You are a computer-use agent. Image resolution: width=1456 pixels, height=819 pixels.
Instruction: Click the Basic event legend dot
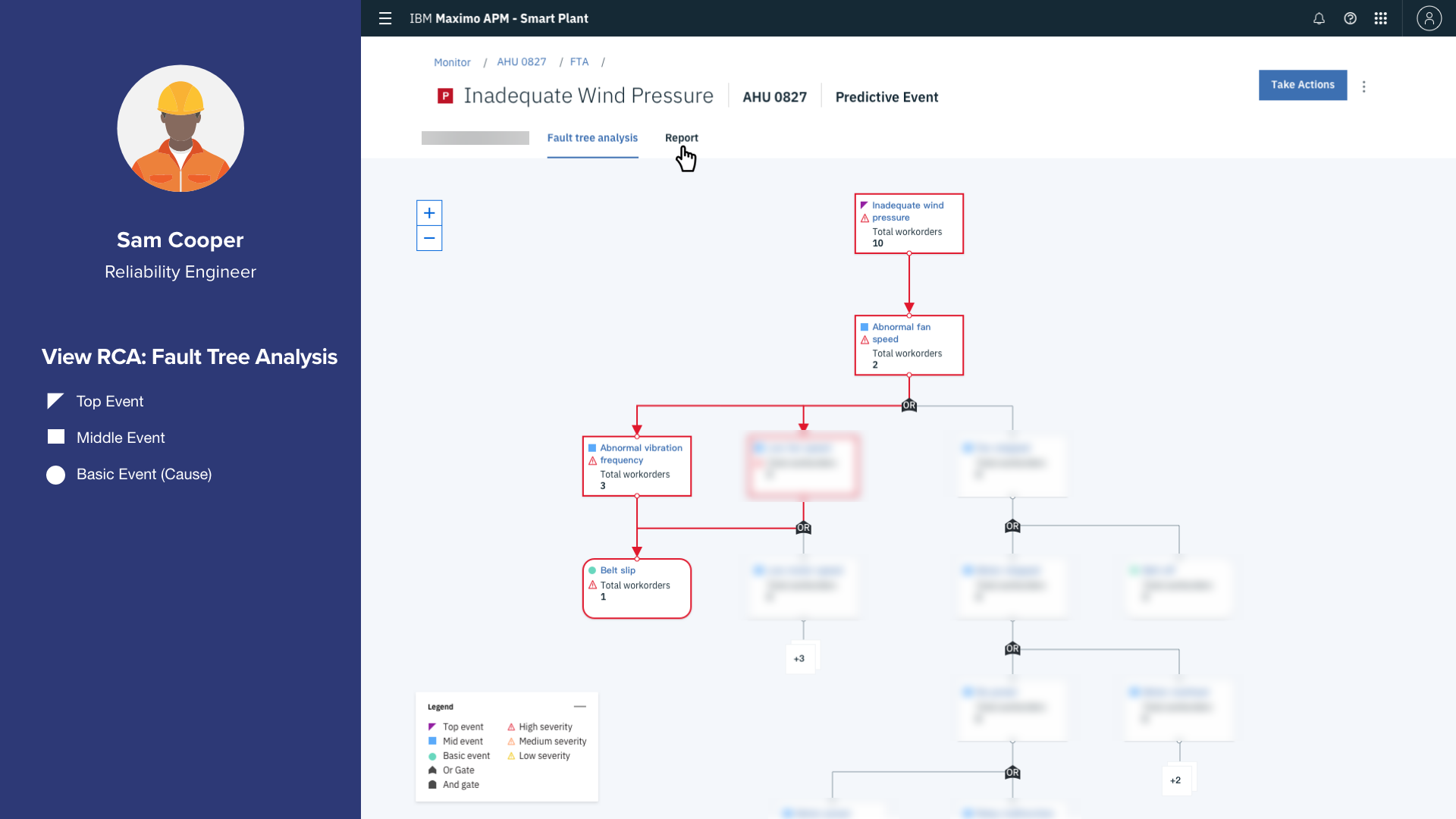432,756
